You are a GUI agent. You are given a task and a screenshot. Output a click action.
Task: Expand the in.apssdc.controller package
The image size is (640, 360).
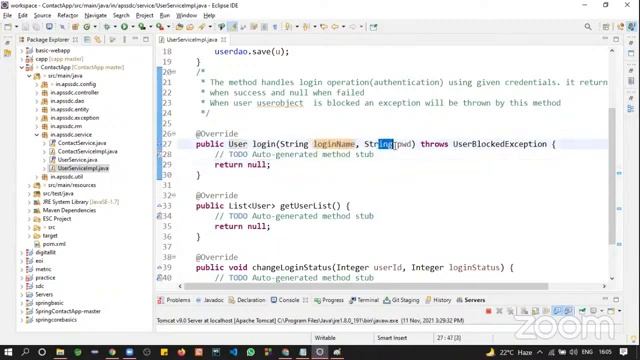tap(37, 93)
